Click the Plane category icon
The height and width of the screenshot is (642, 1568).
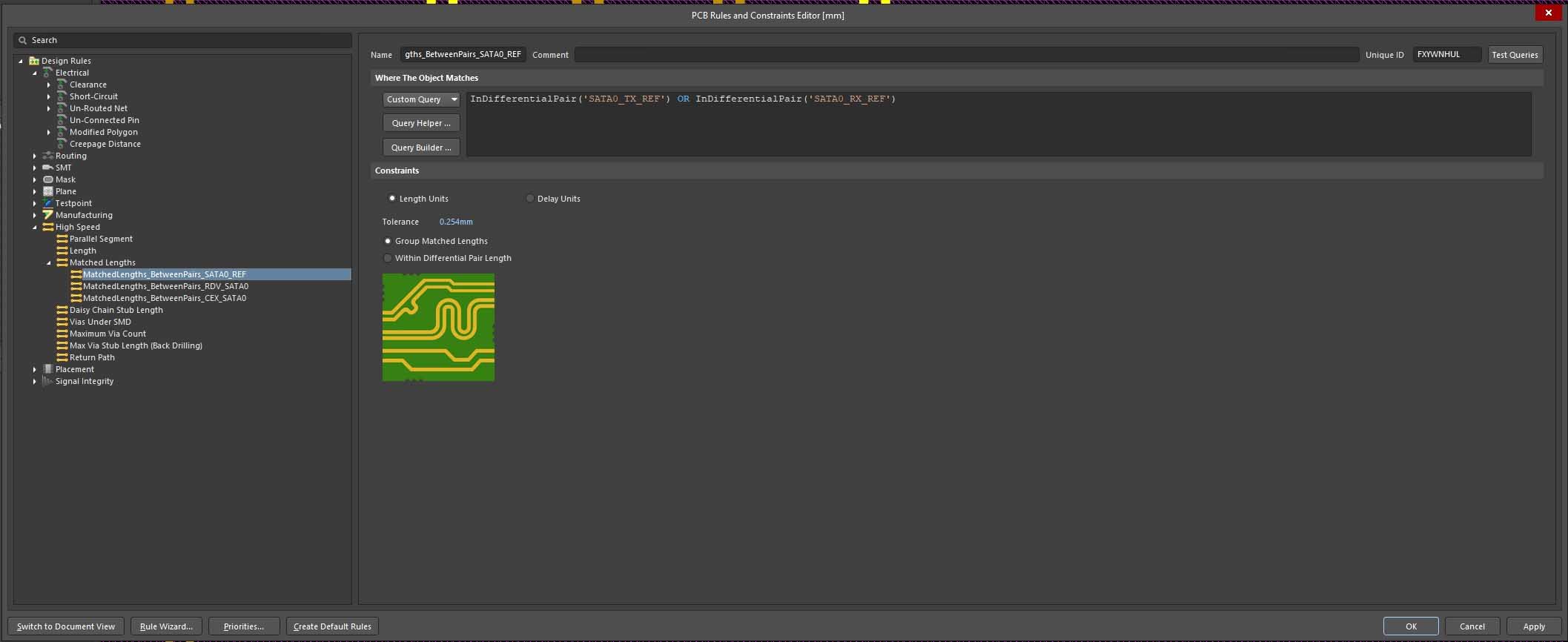tap(48, 191)
